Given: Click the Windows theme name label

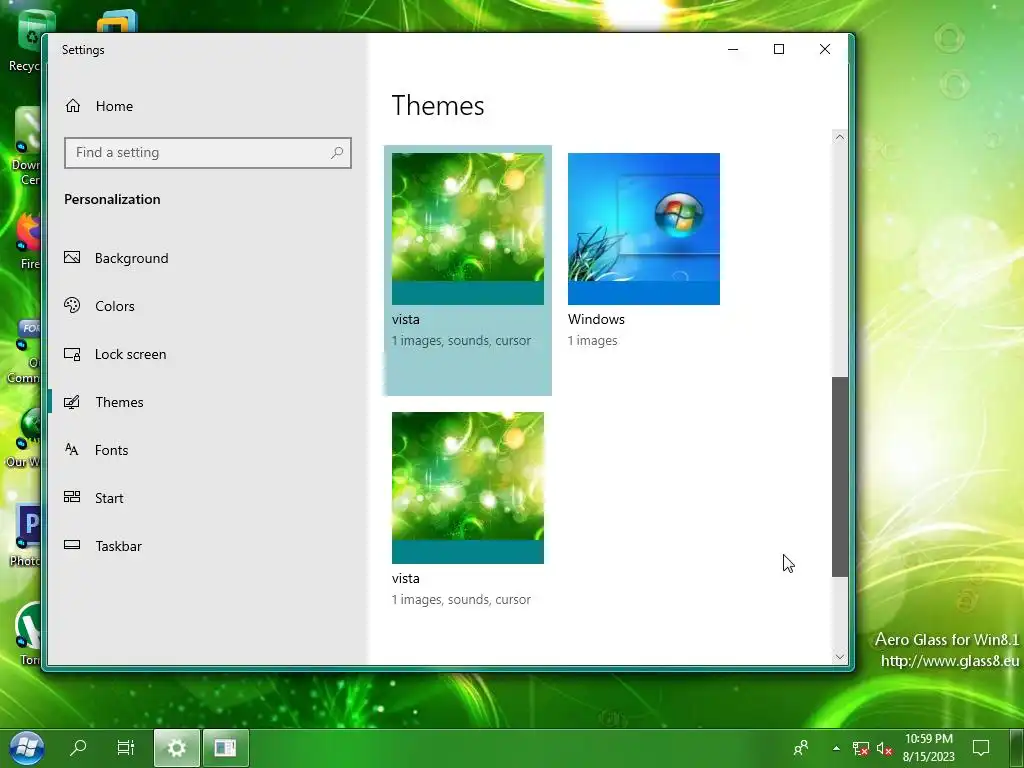Looking at the screenshot, I should (x=596, y=319).
